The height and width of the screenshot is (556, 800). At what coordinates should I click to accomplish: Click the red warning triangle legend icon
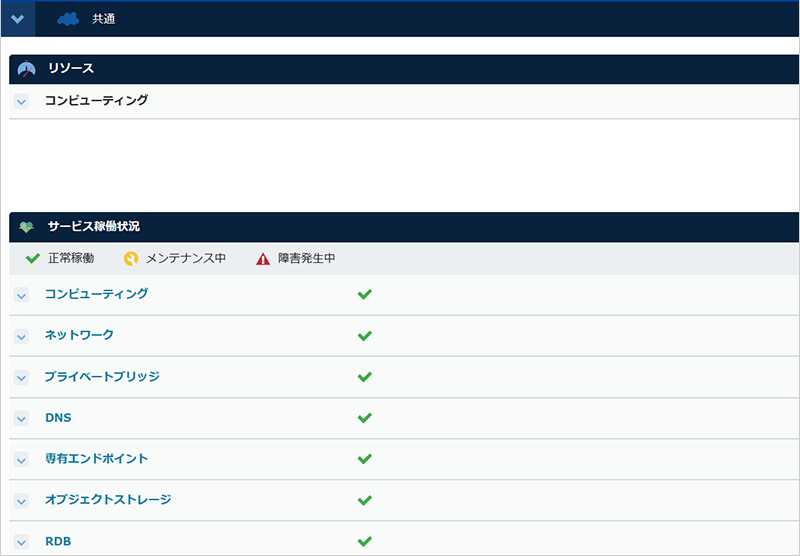263,259
